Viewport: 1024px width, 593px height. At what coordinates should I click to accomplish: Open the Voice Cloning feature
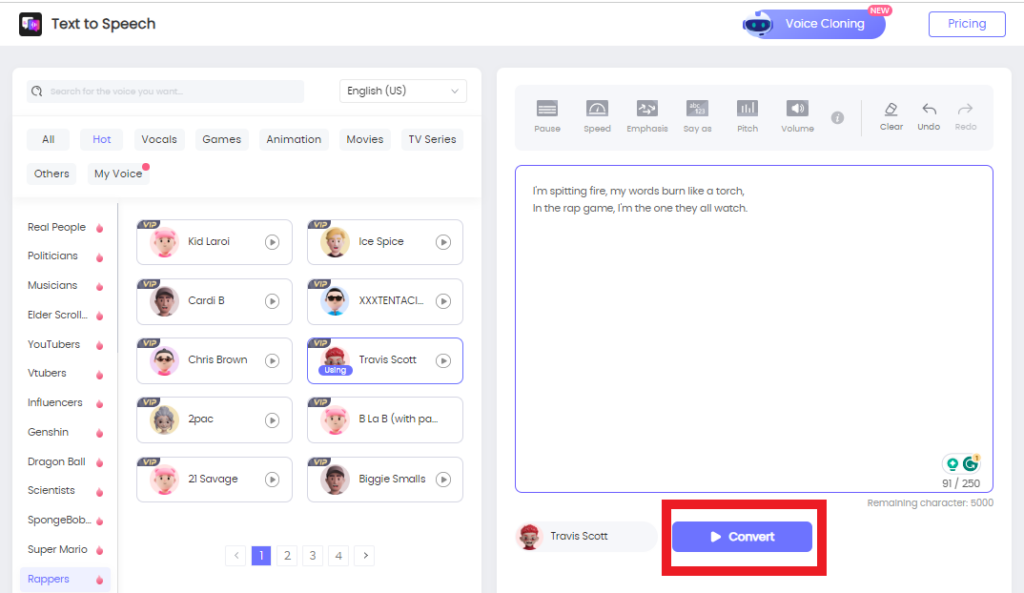click(815, 23)
